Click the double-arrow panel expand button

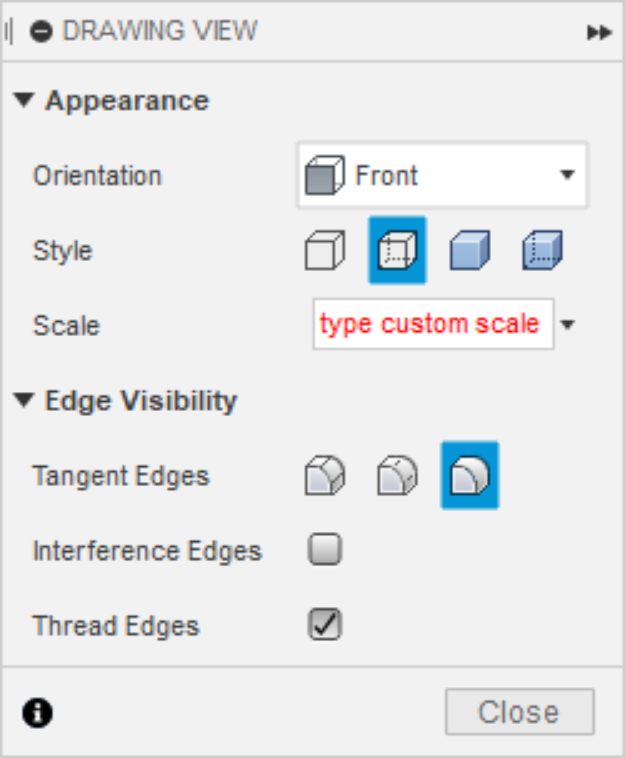598,32
